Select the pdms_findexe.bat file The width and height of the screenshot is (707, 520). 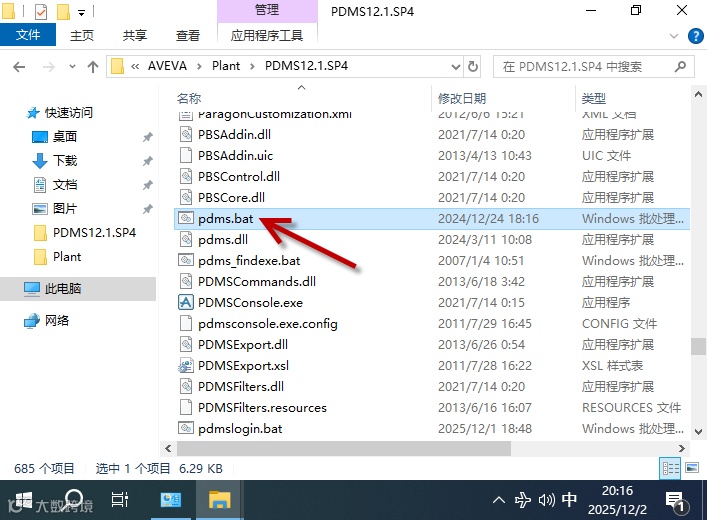coord(249,261)
